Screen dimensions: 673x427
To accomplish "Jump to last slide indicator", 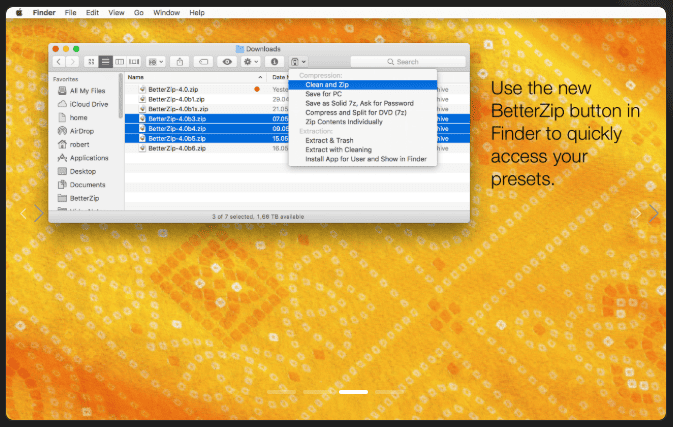I will point(390,392).
